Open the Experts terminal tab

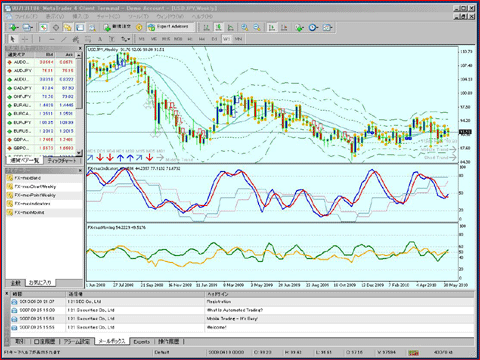pos(141,342)
